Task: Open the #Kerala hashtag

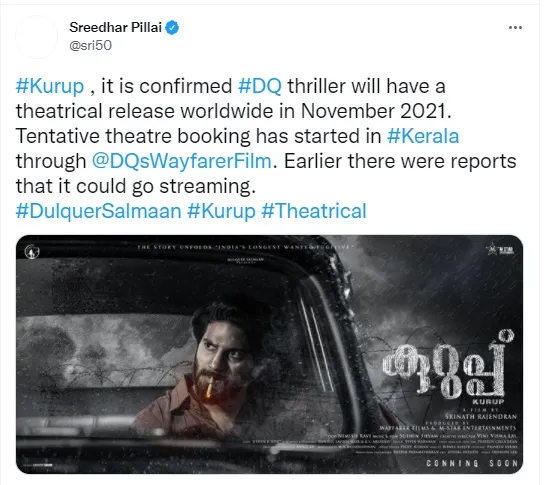Action: click(423, 136)
